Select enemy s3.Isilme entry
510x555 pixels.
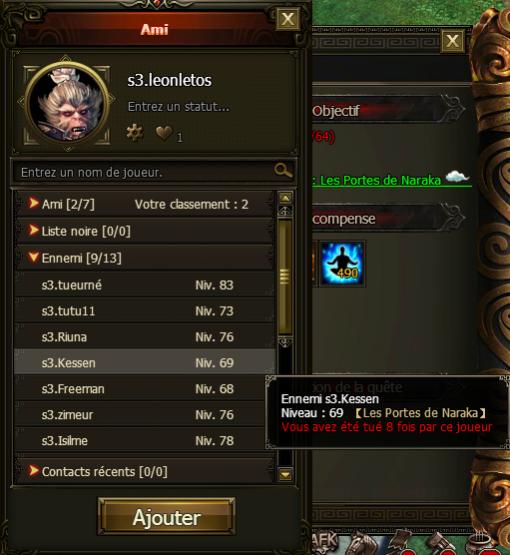click(145, 441)
